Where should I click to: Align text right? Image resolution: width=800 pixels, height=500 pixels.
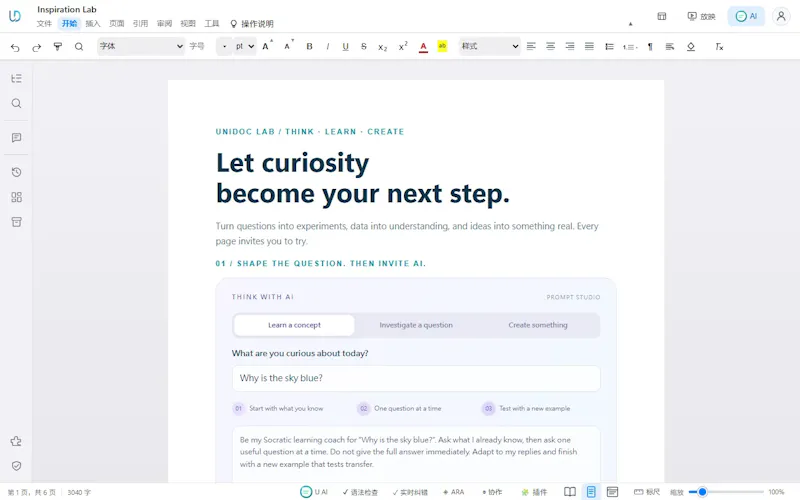pyautogui.click(x=570, y=46)
